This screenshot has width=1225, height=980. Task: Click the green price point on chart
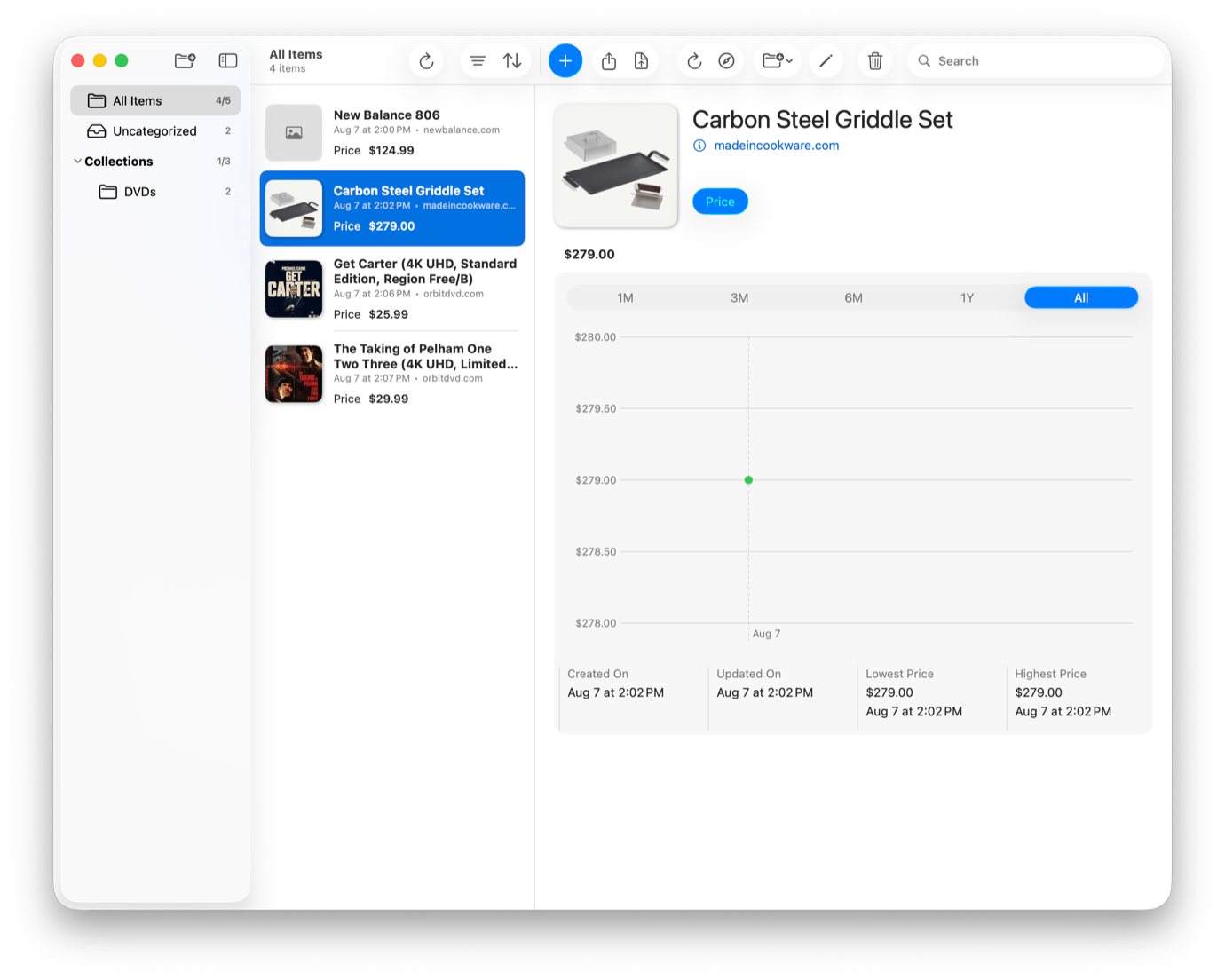tap(748, 480)
